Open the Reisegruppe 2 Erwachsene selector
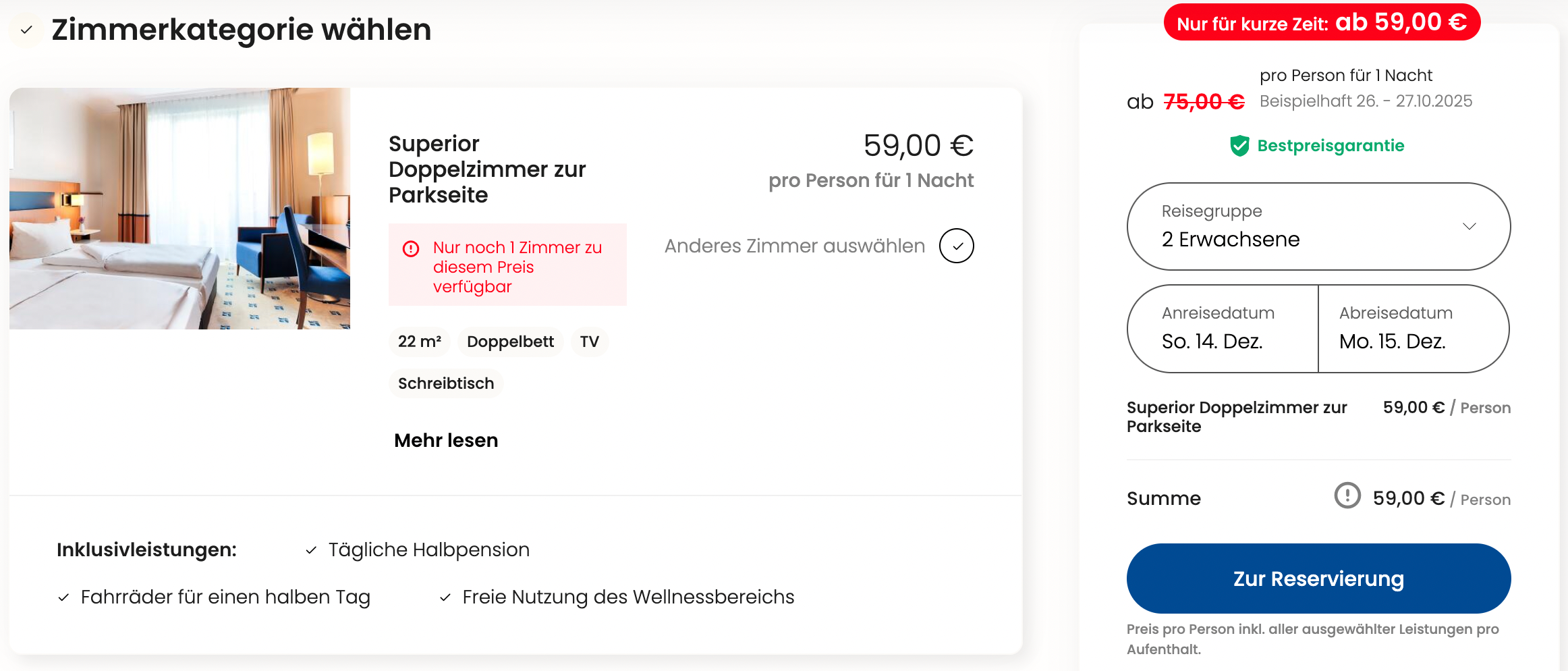Viewport: 1568px width, 671px height. [x=1282, y=227]
